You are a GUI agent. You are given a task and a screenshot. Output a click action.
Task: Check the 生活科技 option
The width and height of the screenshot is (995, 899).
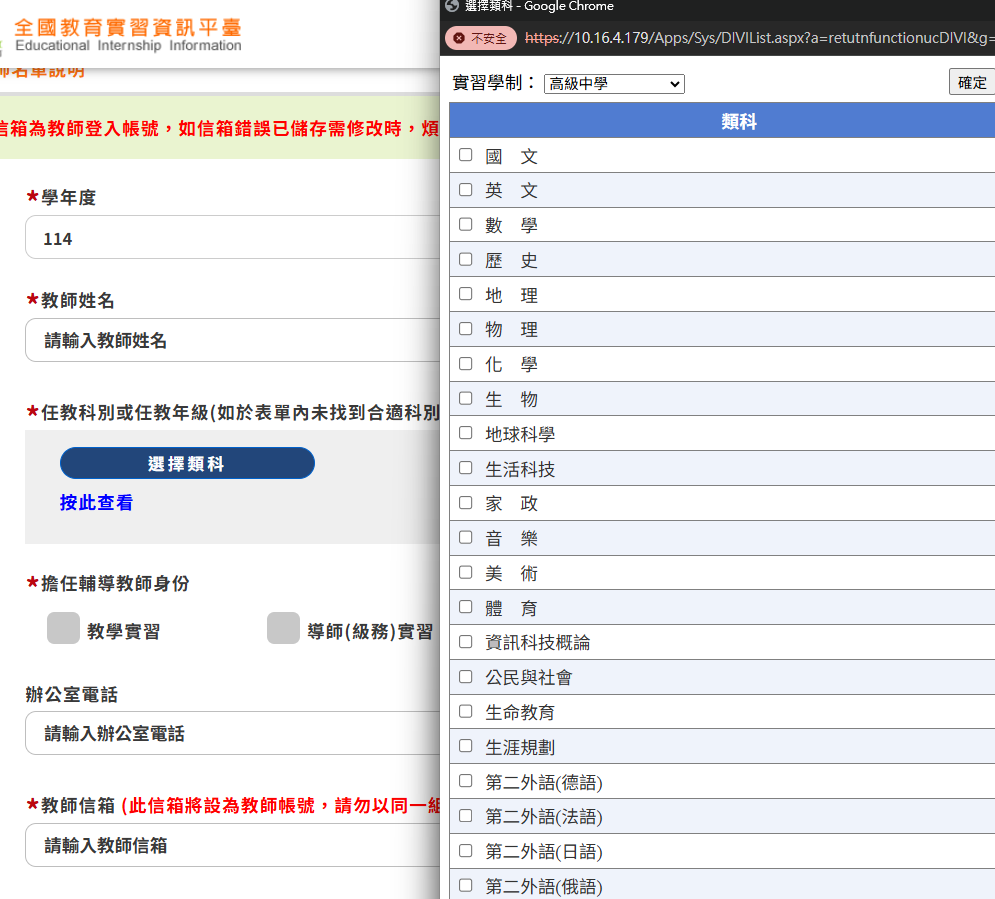465,467
